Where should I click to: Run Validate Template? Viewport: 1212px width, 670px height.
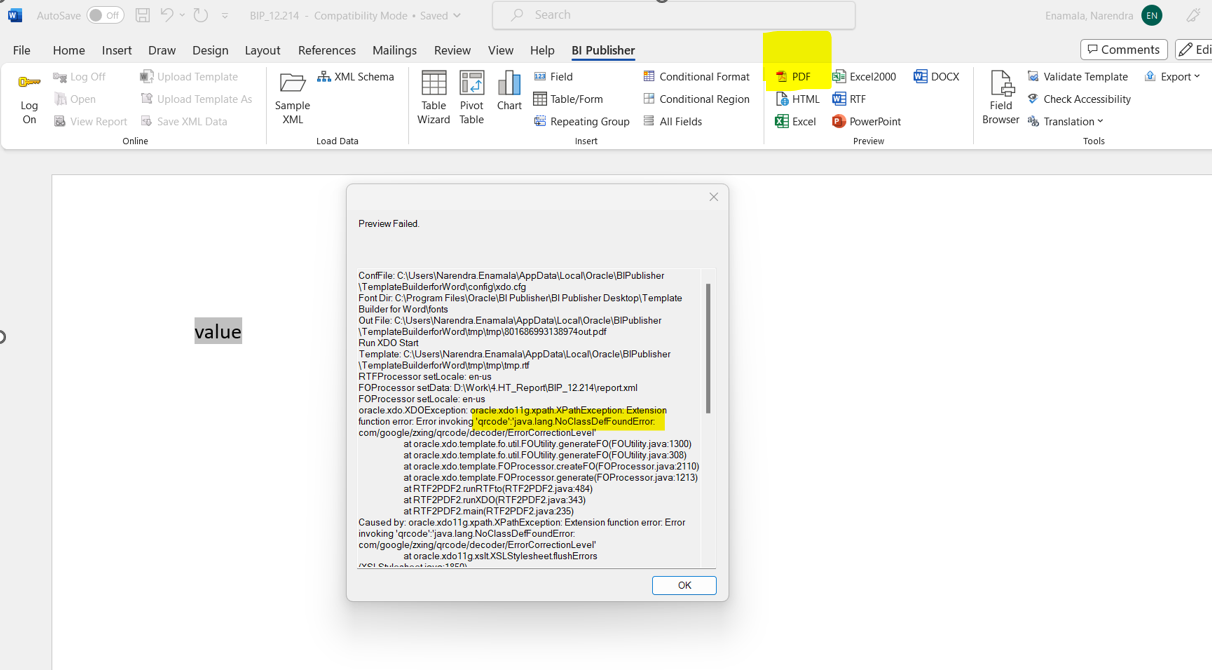tap(1077, 77)
